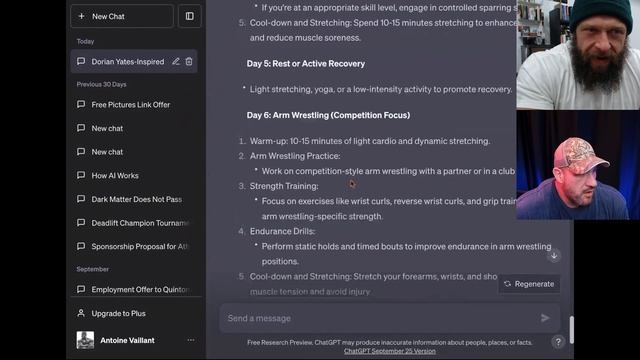Click the chat icon beside Dorian Yates-Inspired
The height and width of the screenshot is (360, 640).
tap(81, 61)
